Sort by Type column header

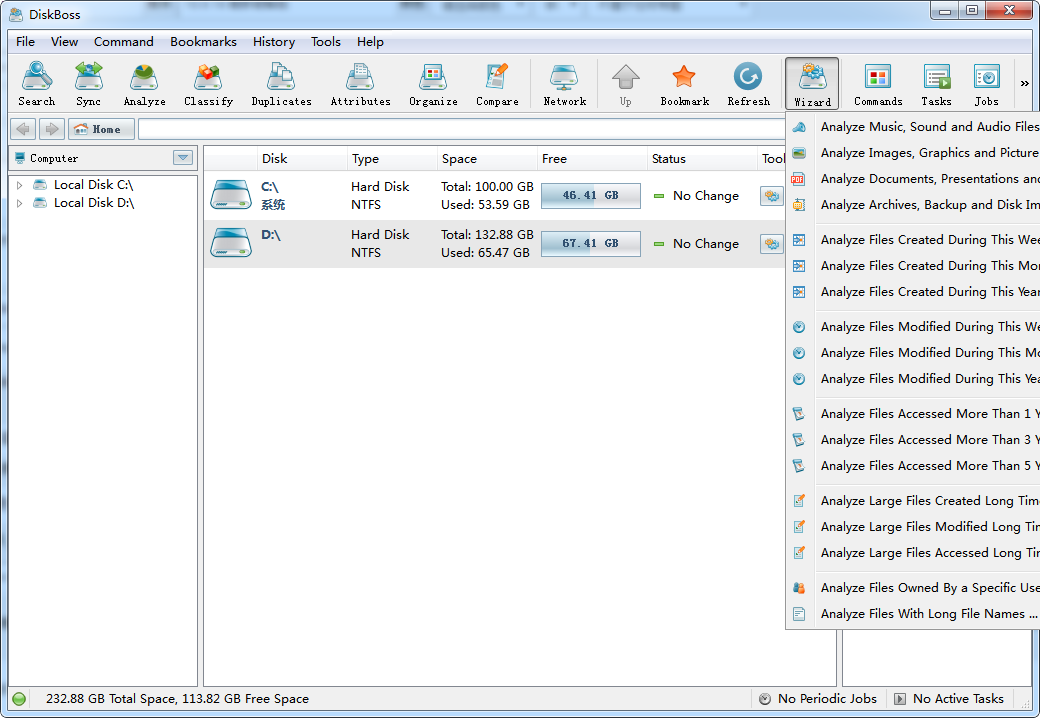click(392, 159)
